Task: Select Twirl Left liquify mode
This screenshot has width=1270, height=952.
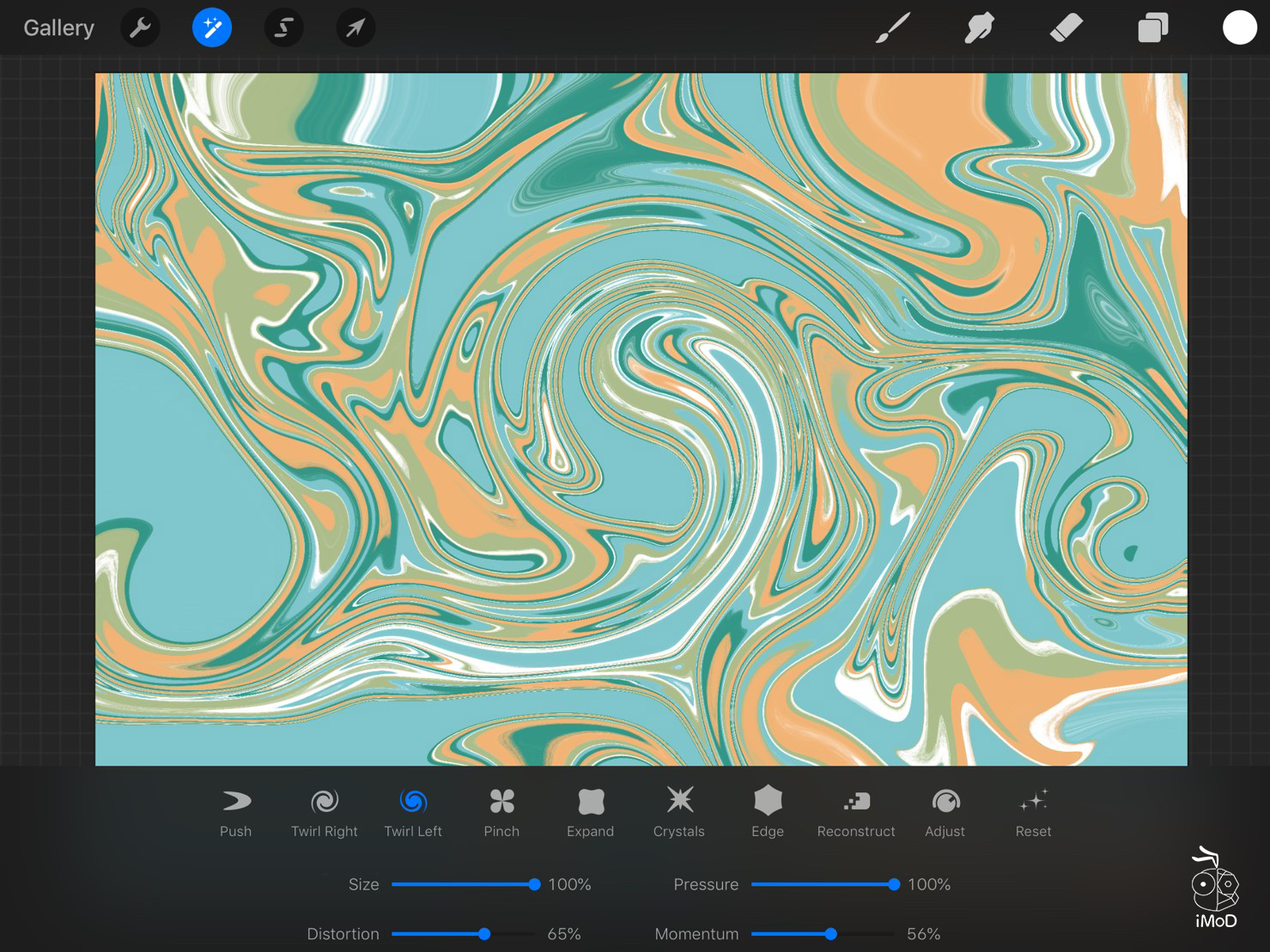Action: (x=413, y=811)
